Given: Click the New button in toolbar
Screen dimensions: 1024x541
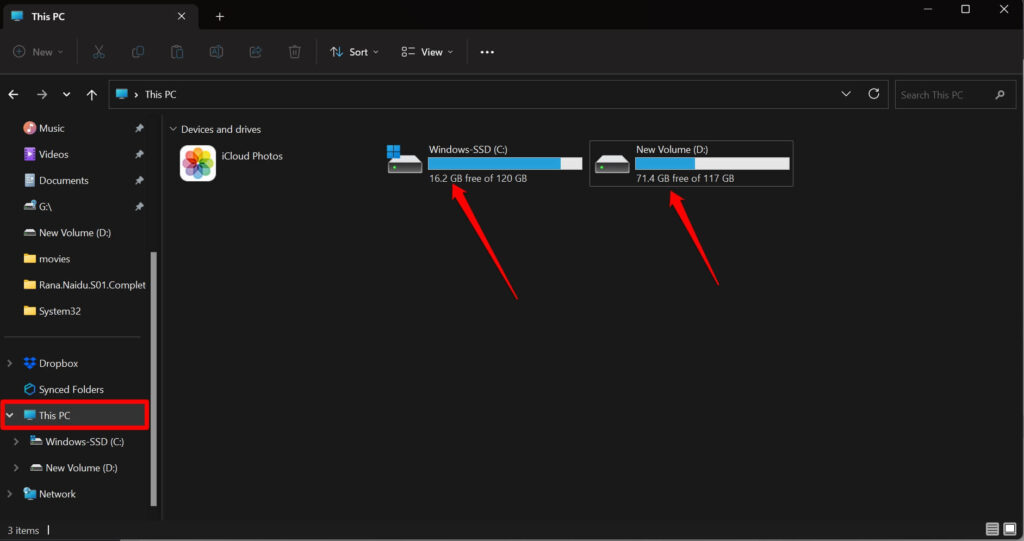Looking at the screenshot, I should (x=38, y=52).
